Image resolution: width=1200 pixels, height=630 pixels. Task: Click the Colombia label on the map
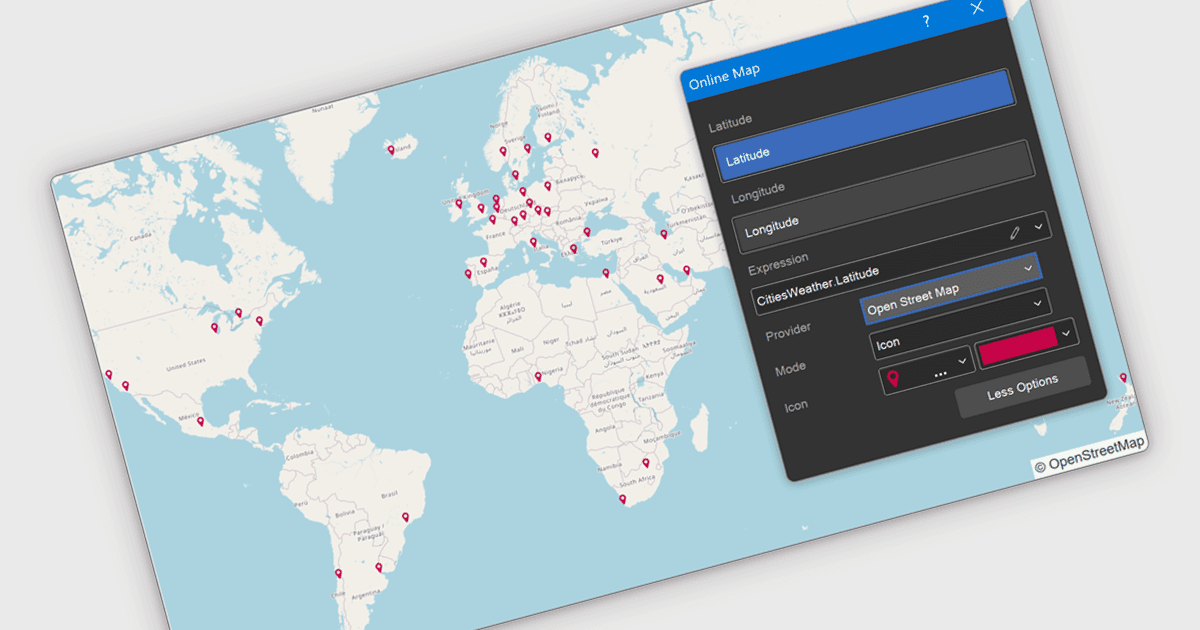pos(300,456)
